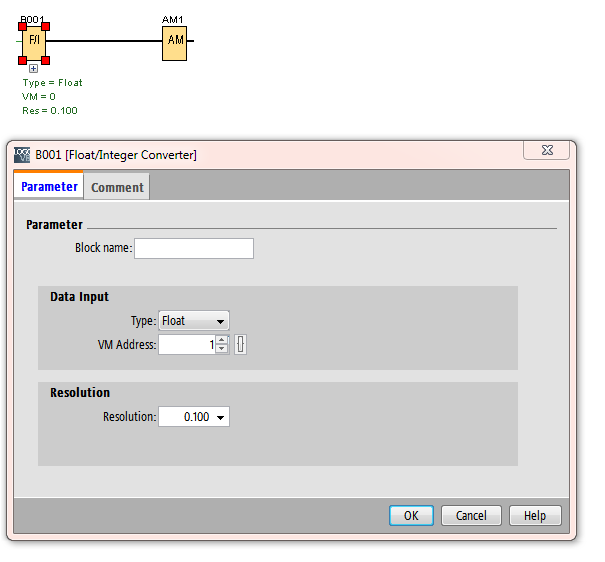Switch to the Comment tab
This screenshot has height=562, width=605.
click(117, 187)
